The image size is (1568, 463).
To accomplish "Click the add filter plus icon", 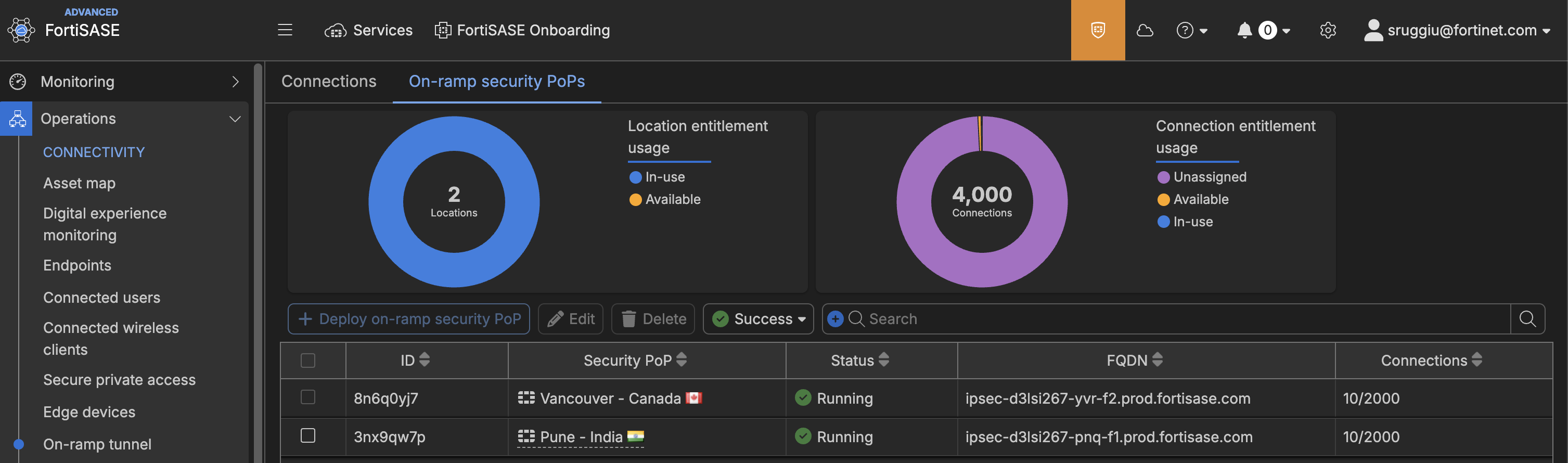I will click(835, 319).
